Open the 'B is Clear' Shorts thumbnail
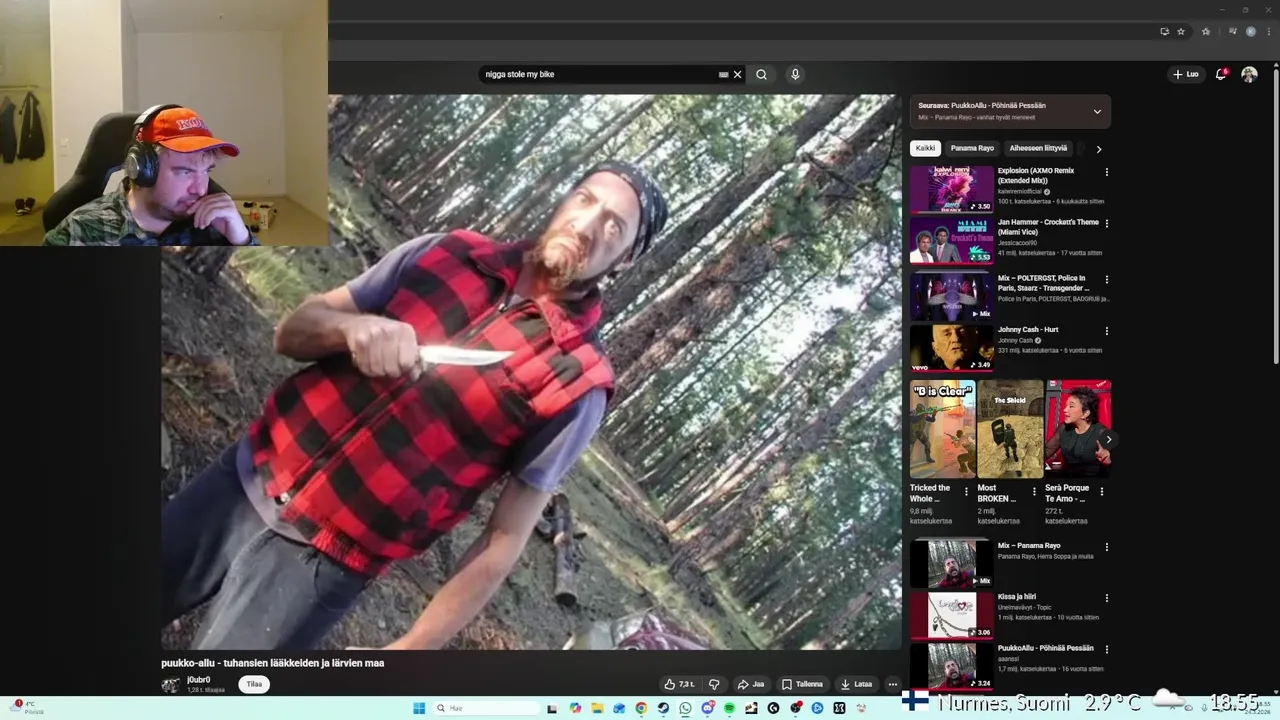The height and width of the screenshot is (720, 1280). pyautogui.click(x=942, y=429)
